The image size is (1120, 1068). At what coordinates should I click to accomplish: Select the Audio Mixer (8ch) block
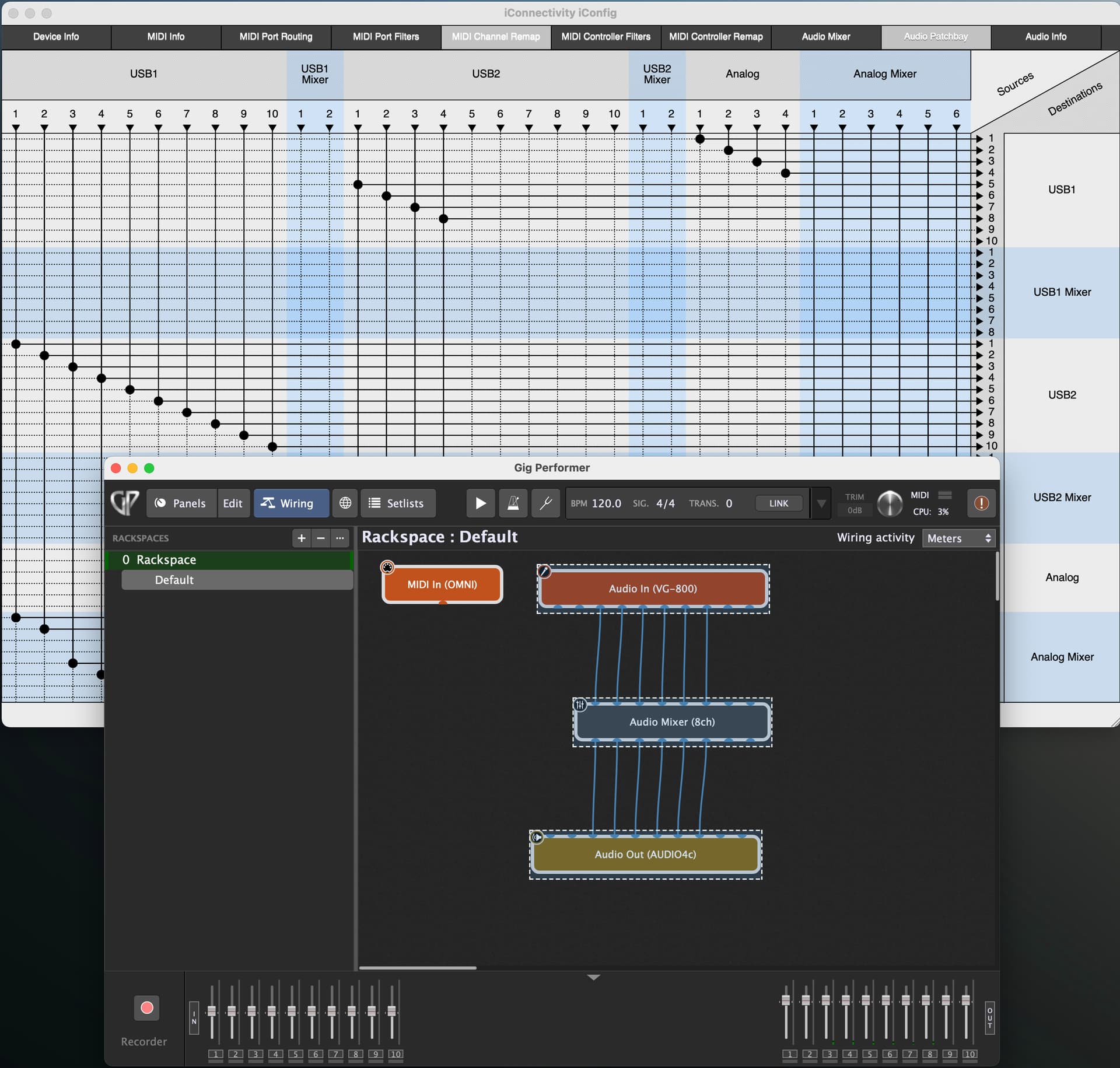(x=672, y=722)
